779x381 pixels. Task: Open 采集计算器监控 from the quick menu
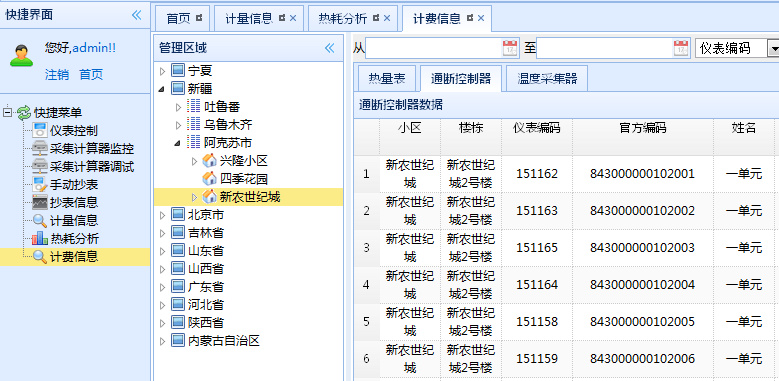(82, 149)
